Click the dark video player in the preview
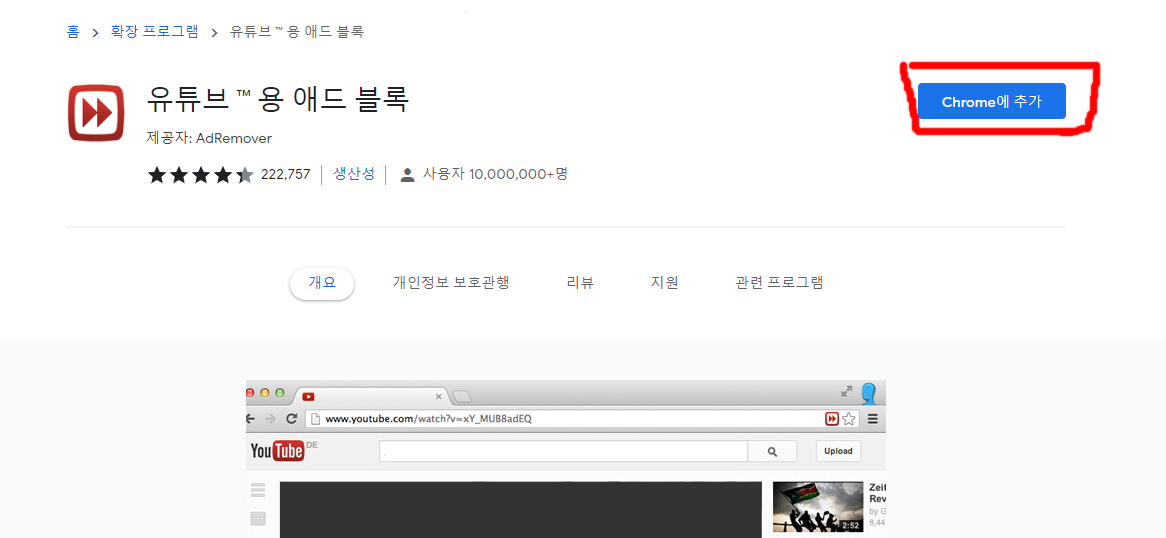Viewport: 1166px width, 538px height. (x=521, y=510)
